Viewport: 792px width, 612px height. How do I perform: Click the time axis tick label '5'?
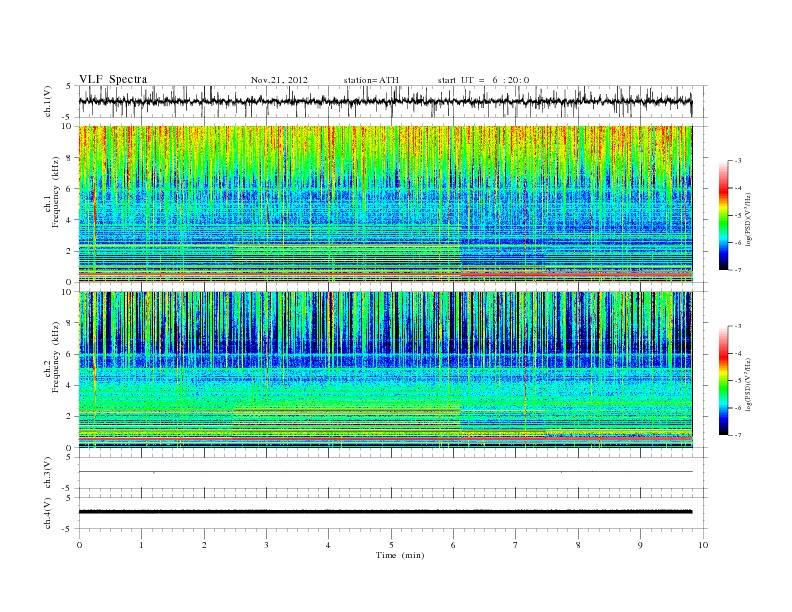pyautogui.click(x=391, y=545)
